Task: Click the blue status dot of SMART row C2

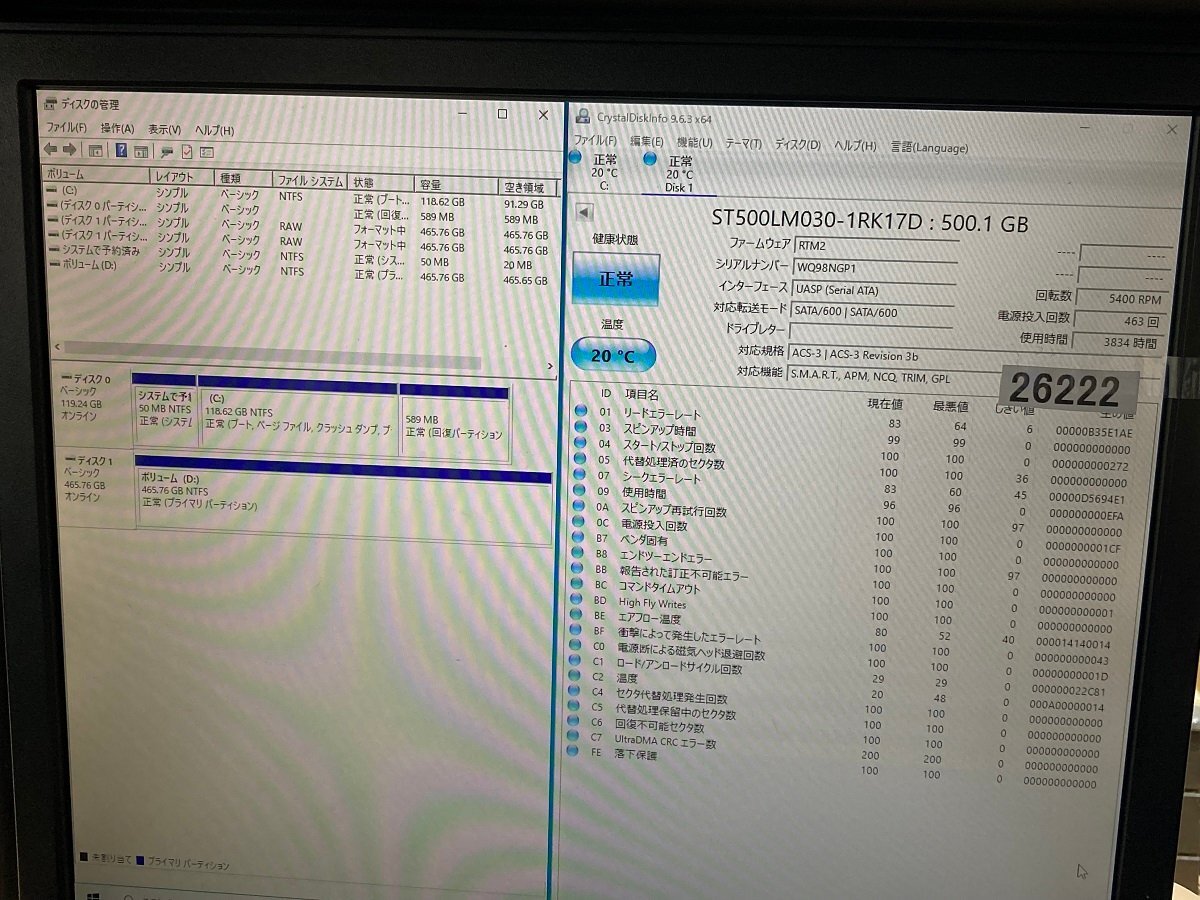Action: pyautogui.click(x=574, y=675)
